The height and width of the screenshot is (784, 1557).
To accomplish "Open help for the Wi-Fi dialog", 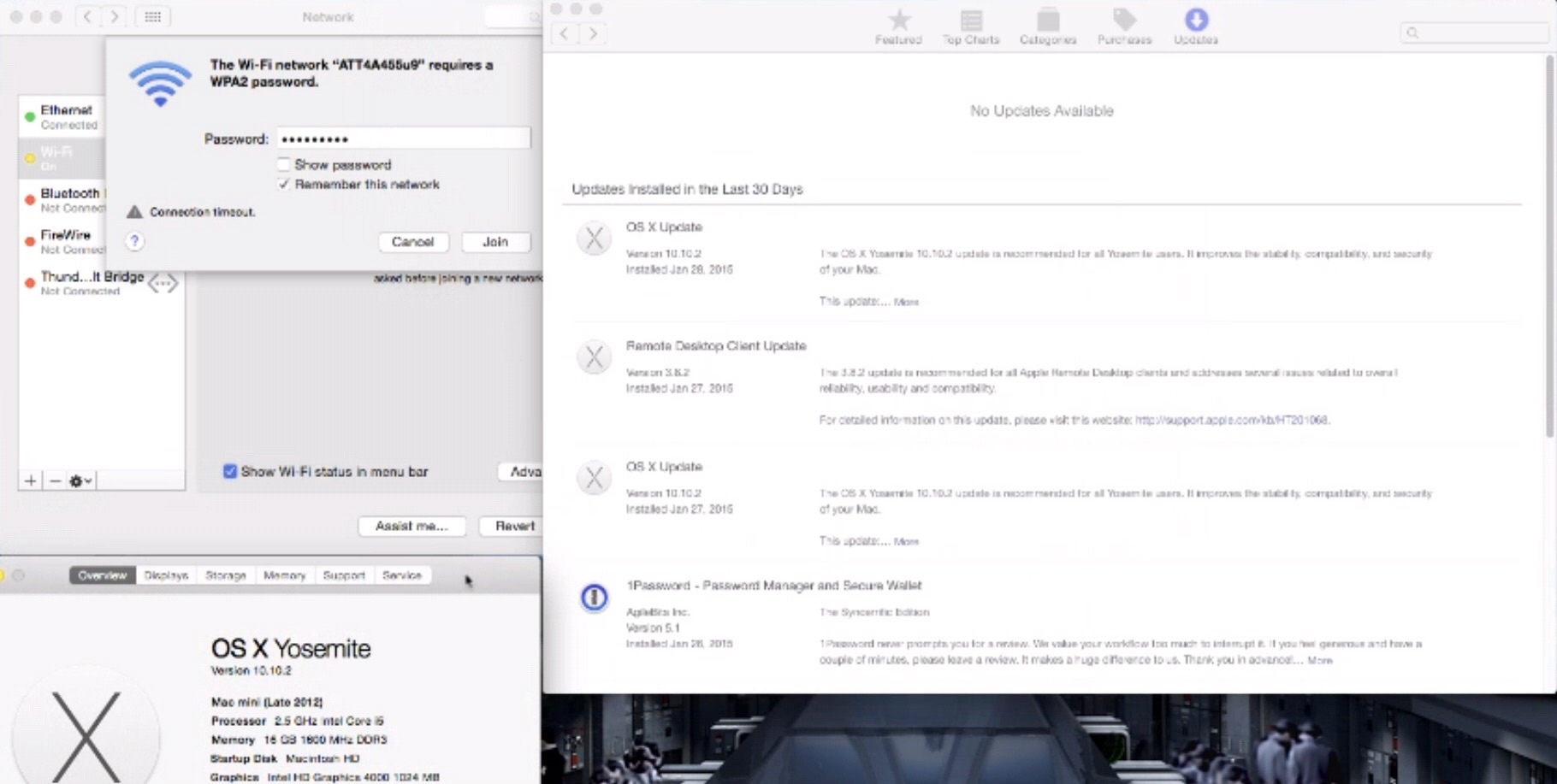I will click(134, 241).
